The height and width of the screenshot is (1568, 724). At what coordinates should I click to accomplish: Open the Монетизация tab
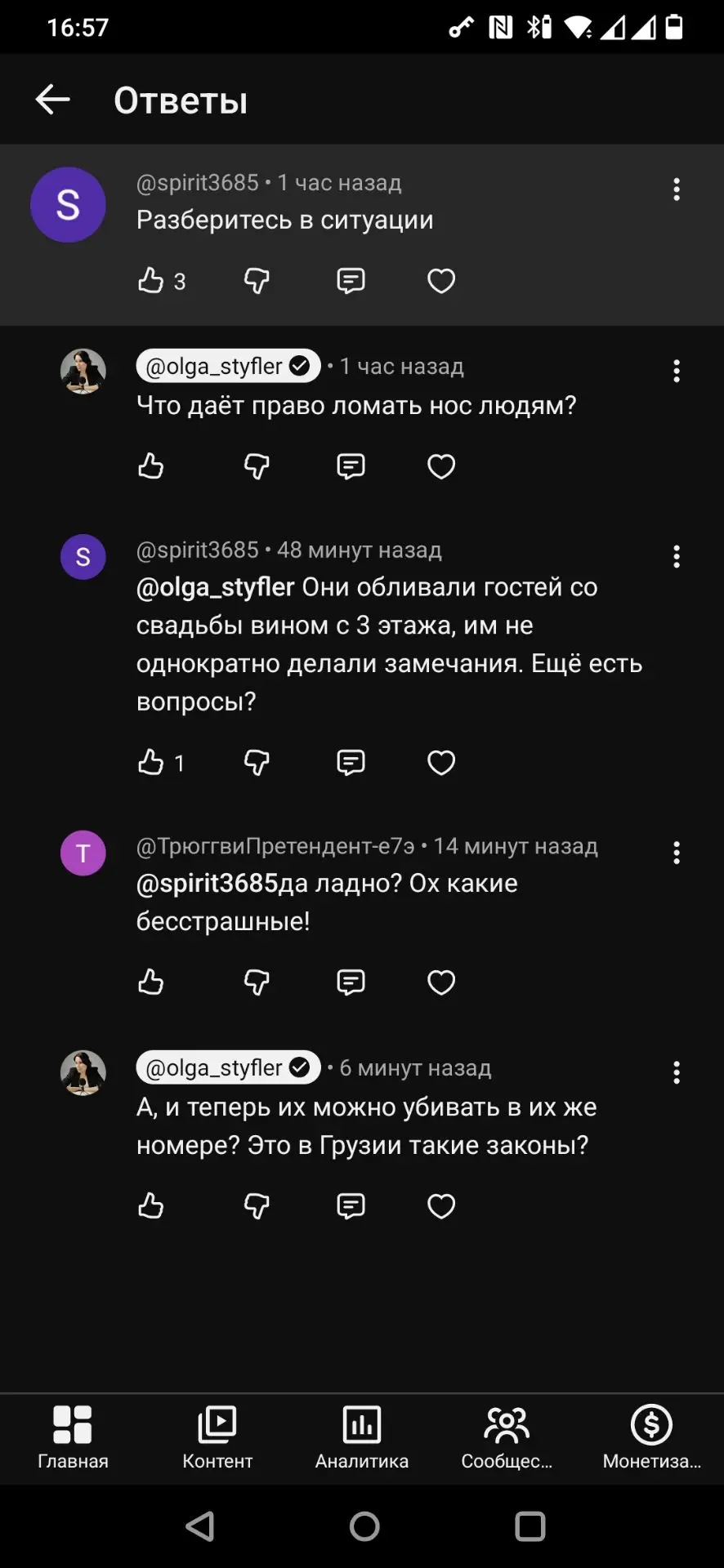651,1438
